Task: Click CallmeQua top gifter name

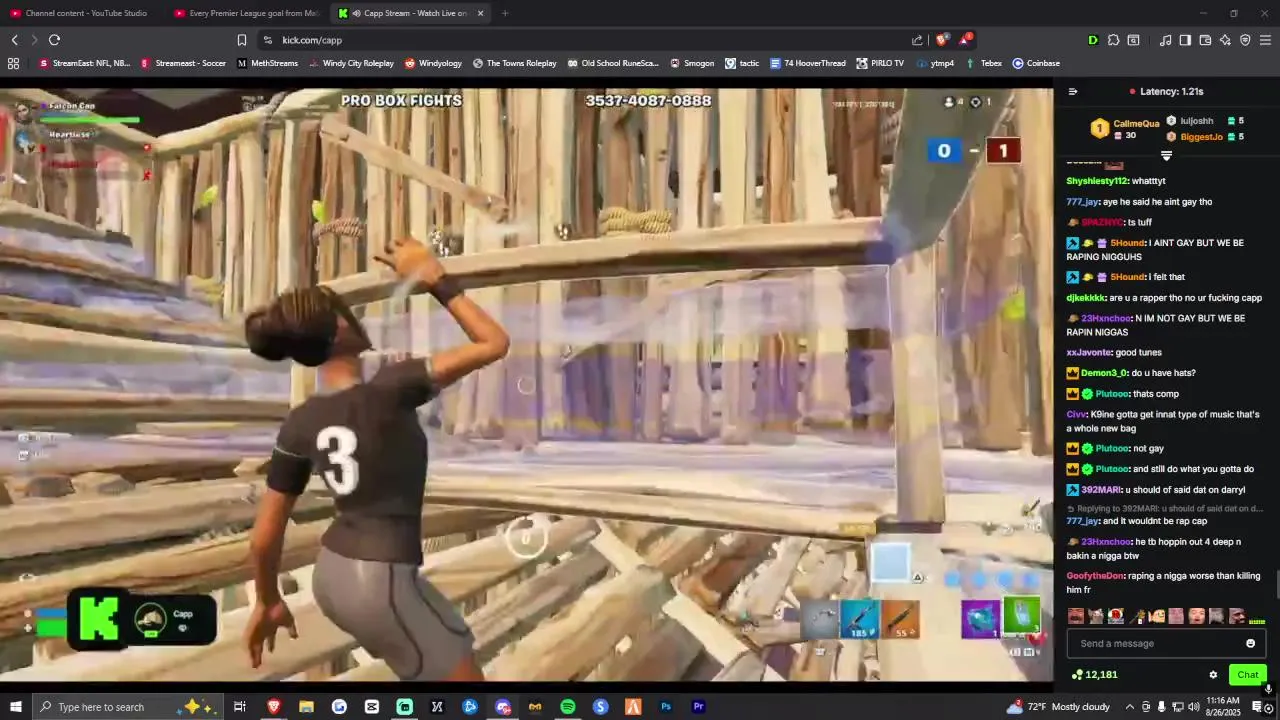Action: pos(1136,124)
